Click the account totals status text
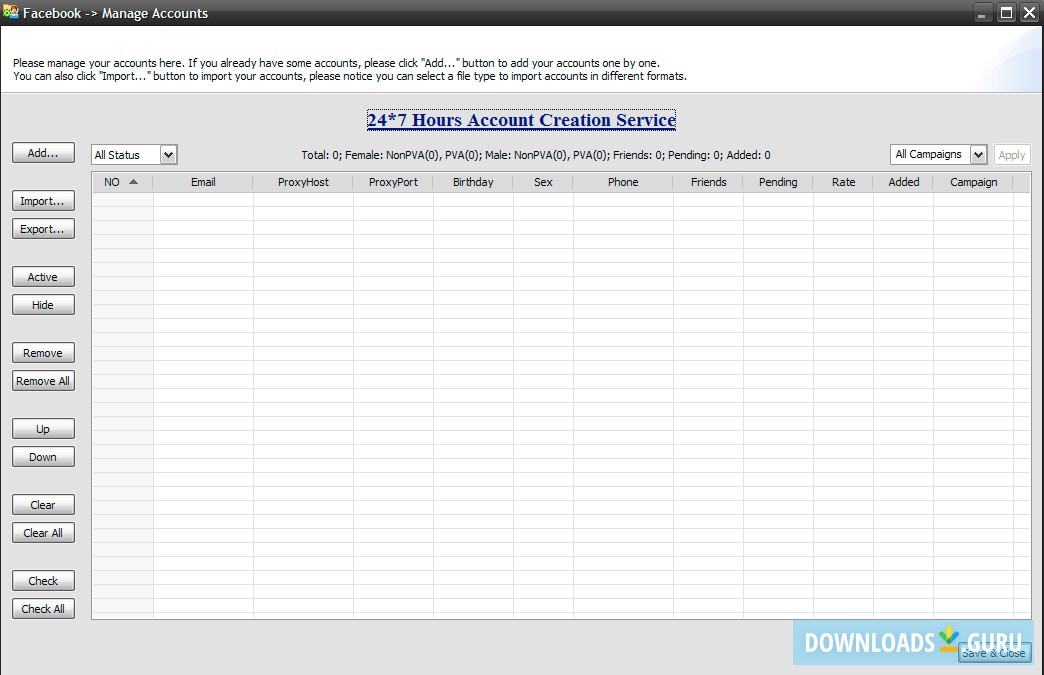This screenshot has width=1044, height=675. 536,155
